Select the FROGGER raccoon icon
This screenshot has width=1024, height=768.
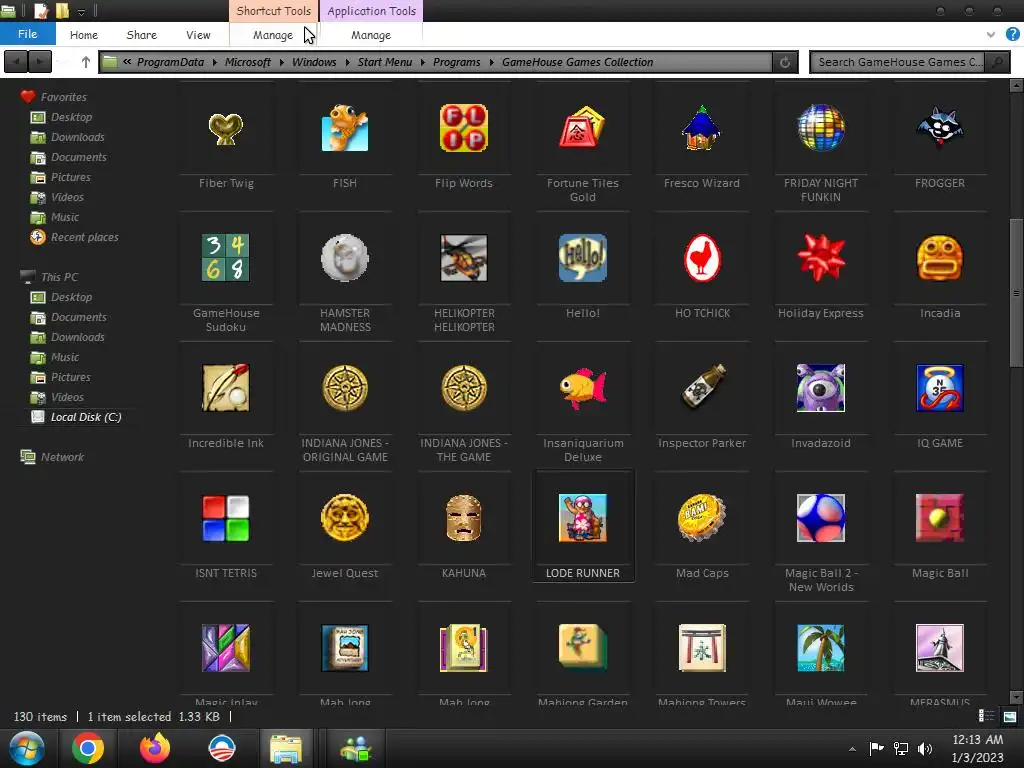(940, 128)
